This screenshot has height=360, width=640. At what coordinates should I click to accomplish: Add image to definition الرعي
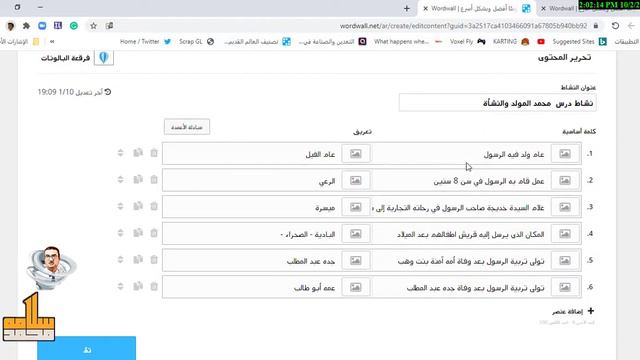tap(356, 180)
